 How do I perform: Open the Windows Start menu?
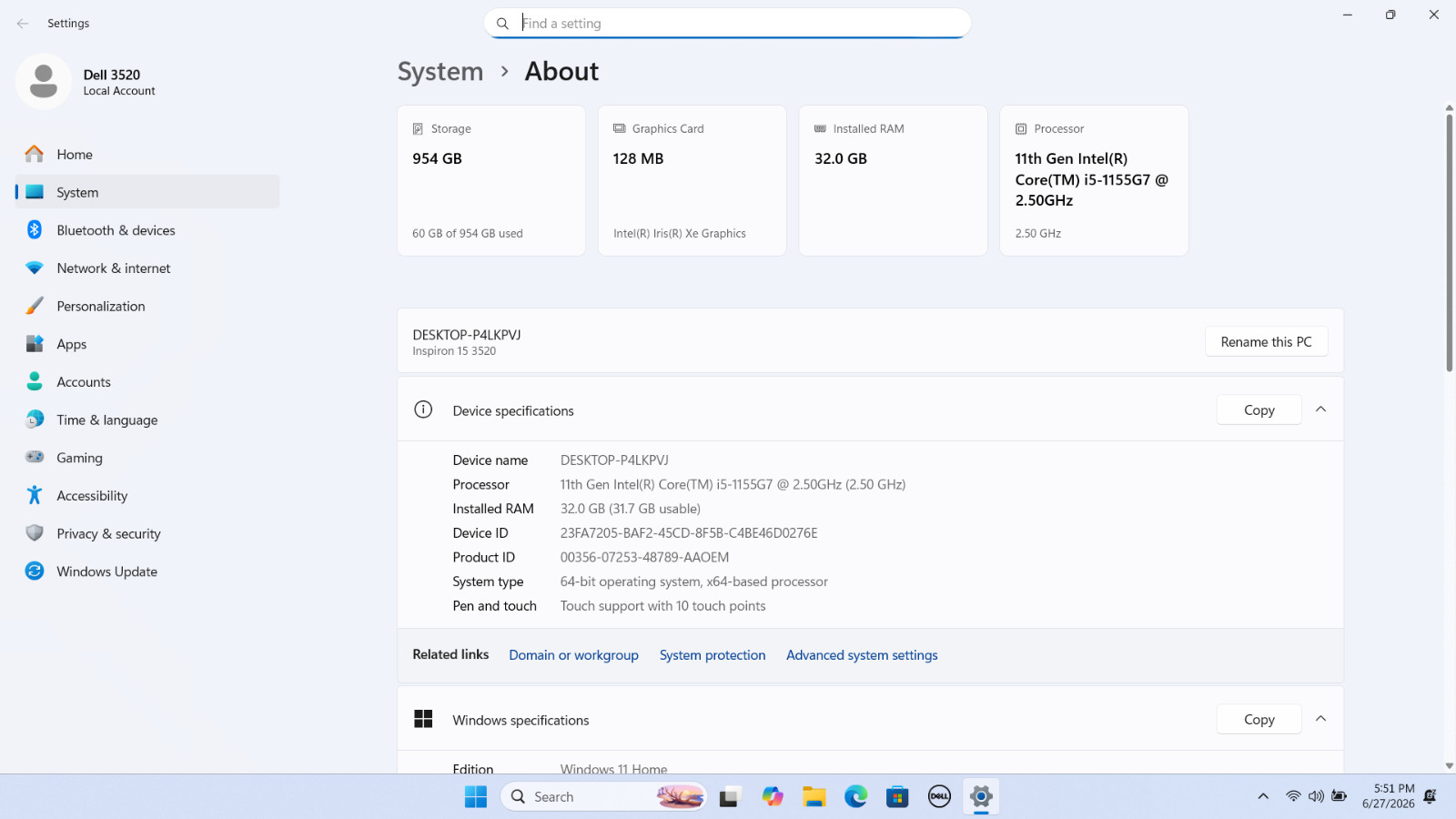point(476,797)
